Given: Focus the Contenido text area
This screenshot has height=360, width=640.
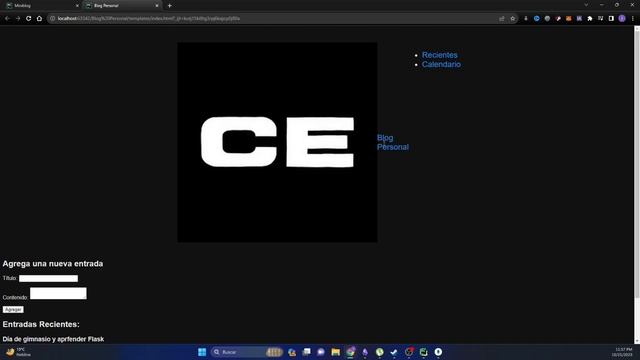Looking at the screenshot, I should click(58, 293).
